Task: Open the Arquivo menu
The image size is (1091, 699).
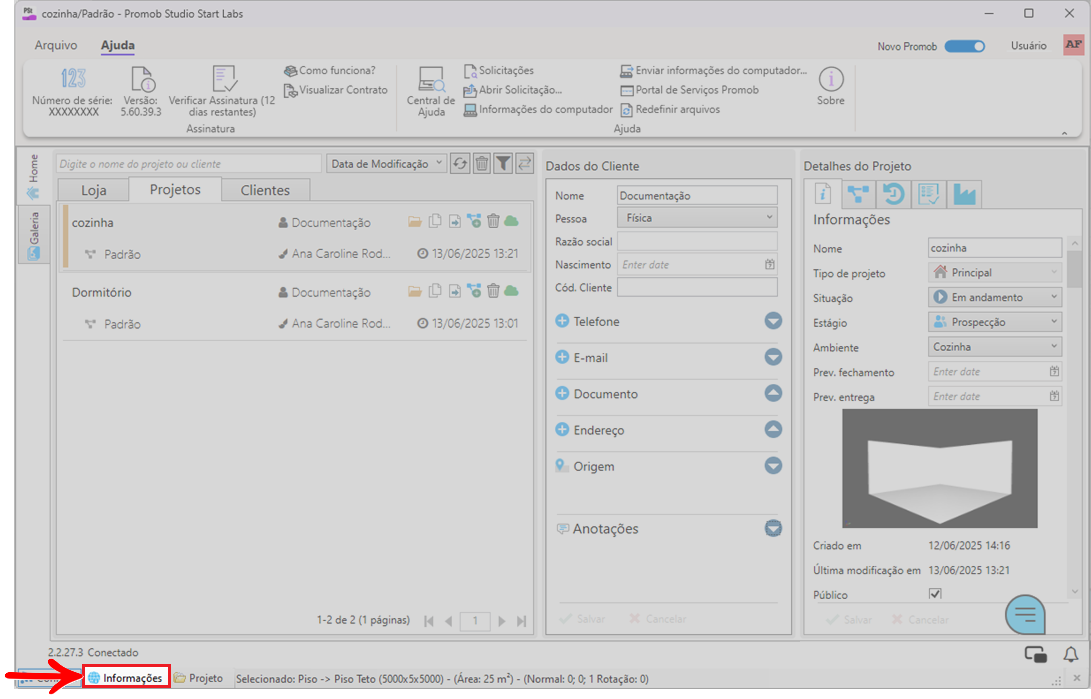Action: click(x=56, y=45)
